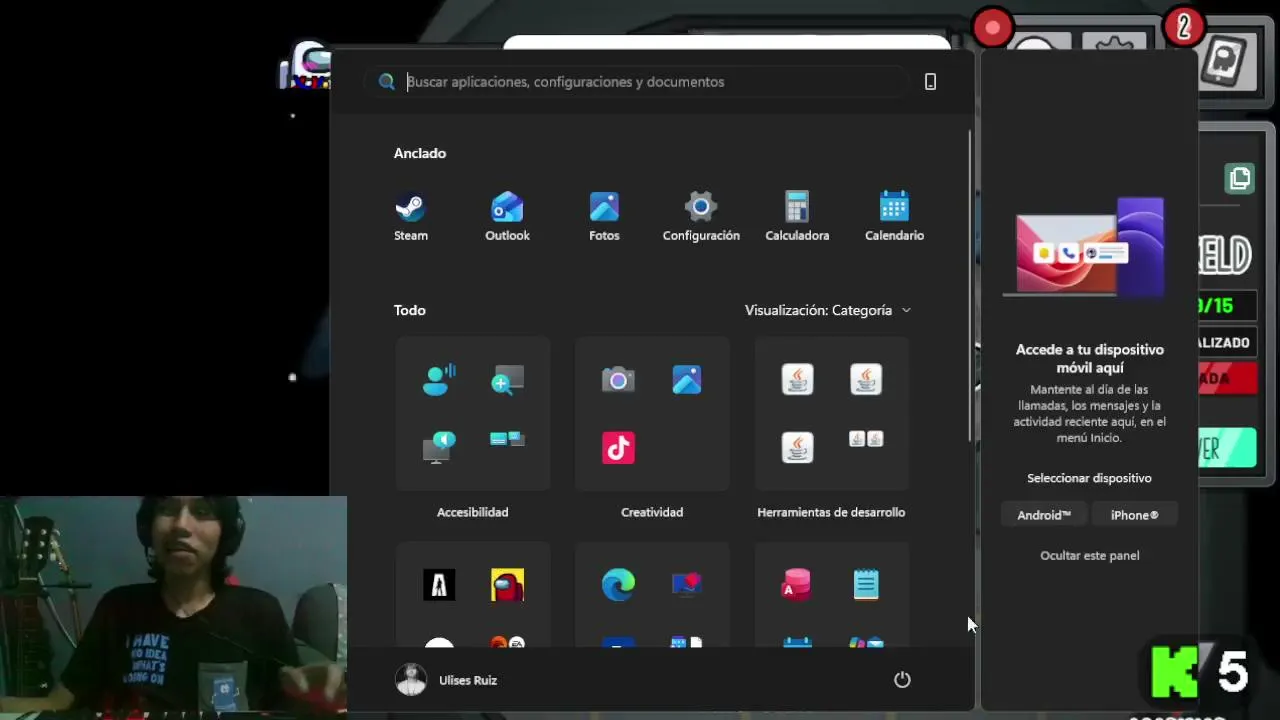Launch the Calculadora app
This screenshot has width=1280, height=720.
[797, 216]
